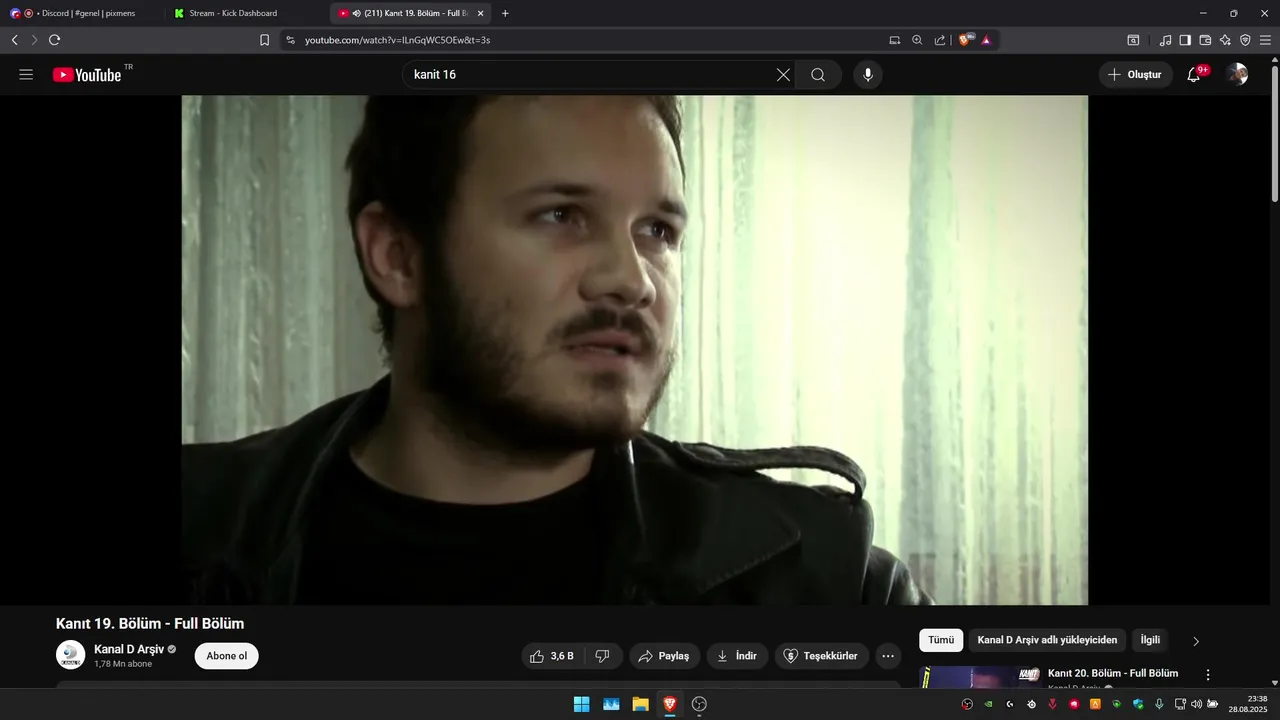Screen dimensions: 1280x720
Task: Open system volume tray icon
Action: coord(1196,704)
